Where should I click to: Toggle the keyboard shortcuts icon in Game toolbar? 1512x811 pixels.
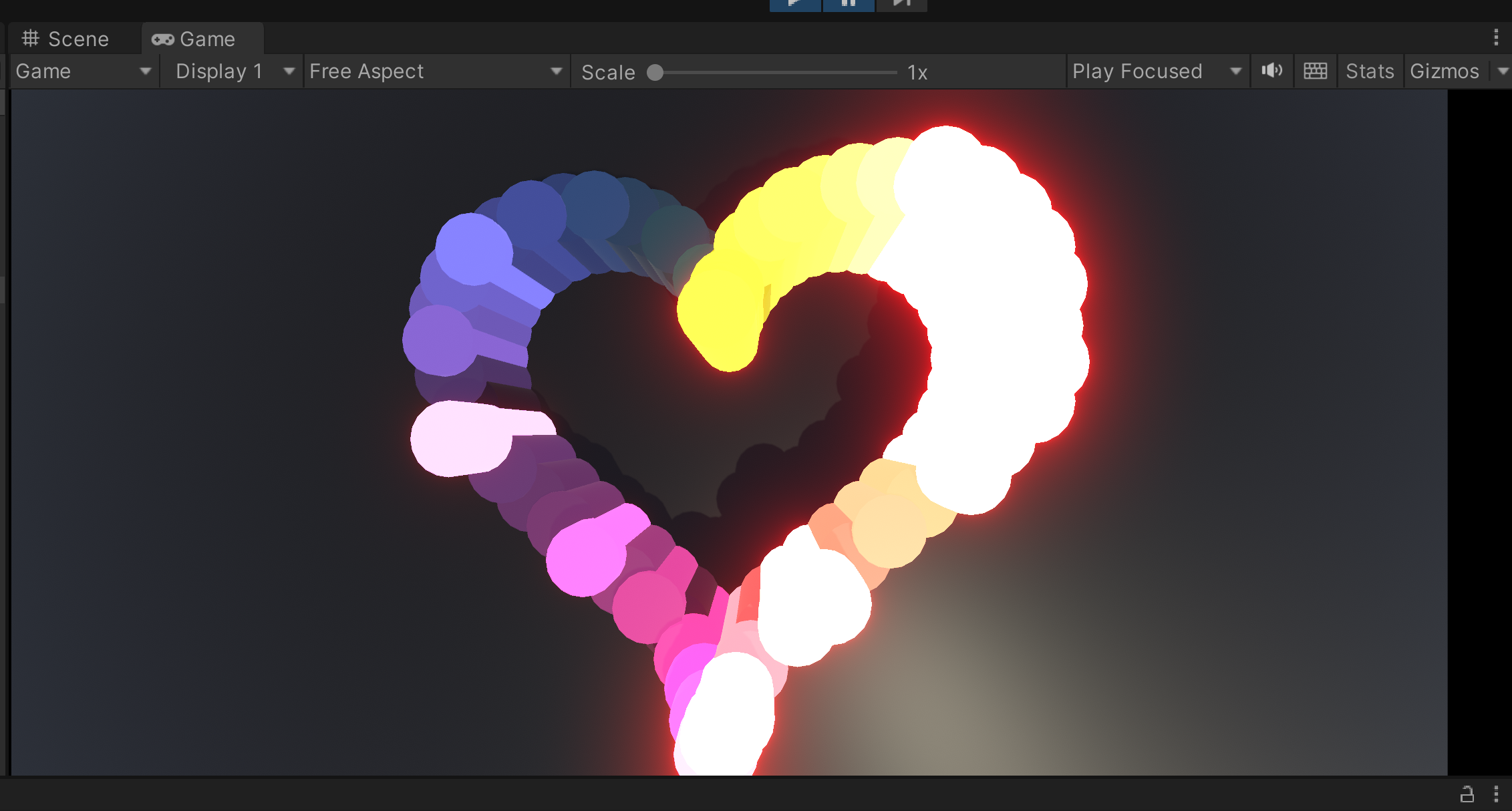coord(1314,71)
